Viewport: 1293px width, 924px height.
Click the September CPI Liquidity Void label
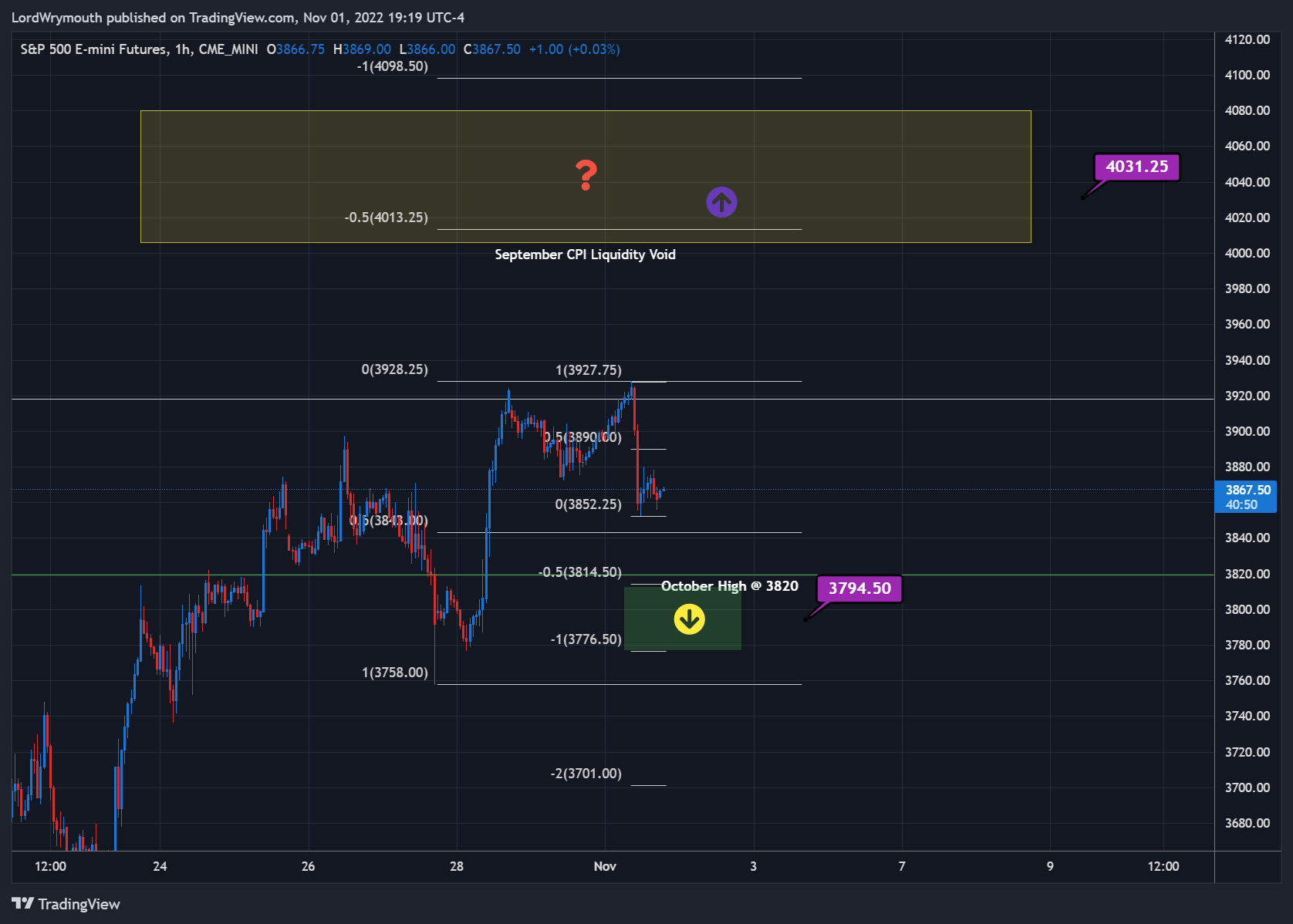[585, 255]
